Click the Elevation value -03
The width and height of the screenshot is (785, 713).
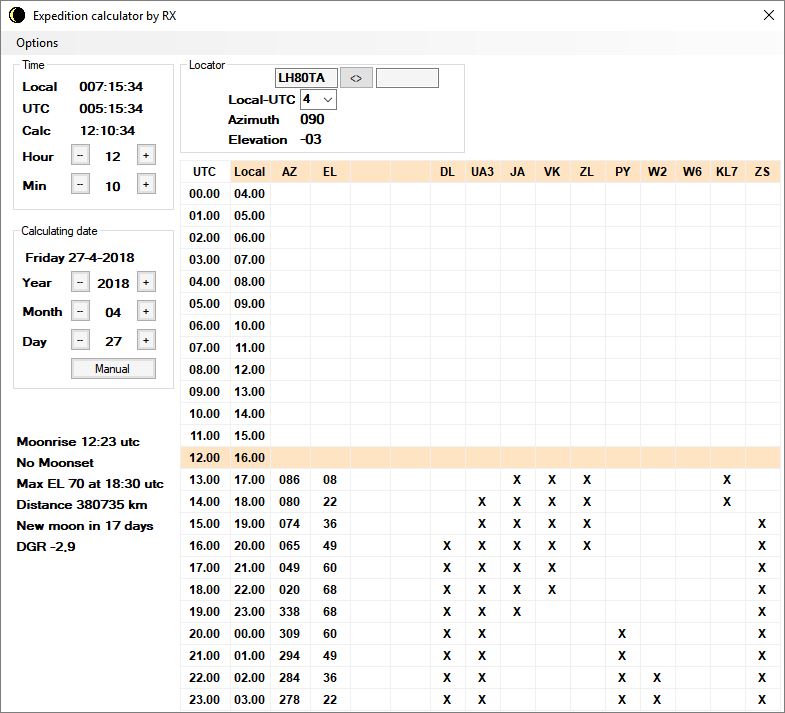311,140
